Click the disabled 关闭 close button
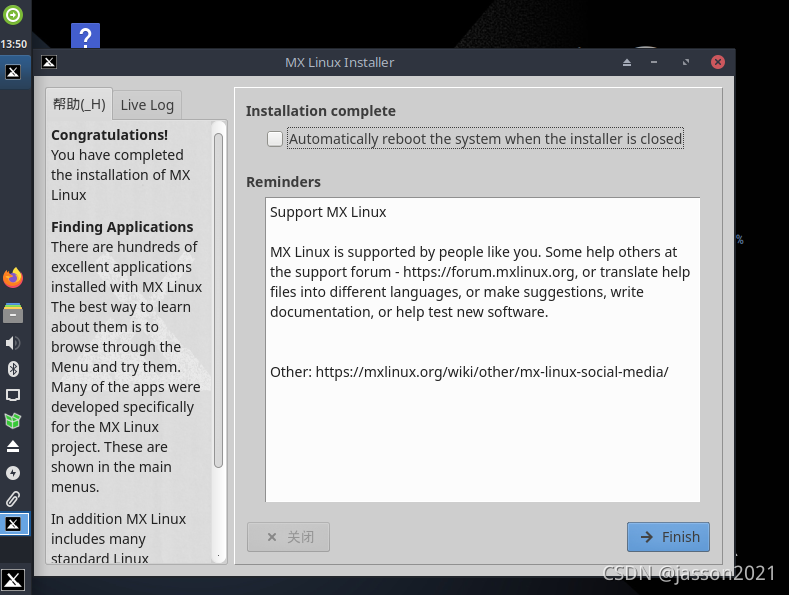789x595 pixels. pyautogui.click(x=288, y=537)
